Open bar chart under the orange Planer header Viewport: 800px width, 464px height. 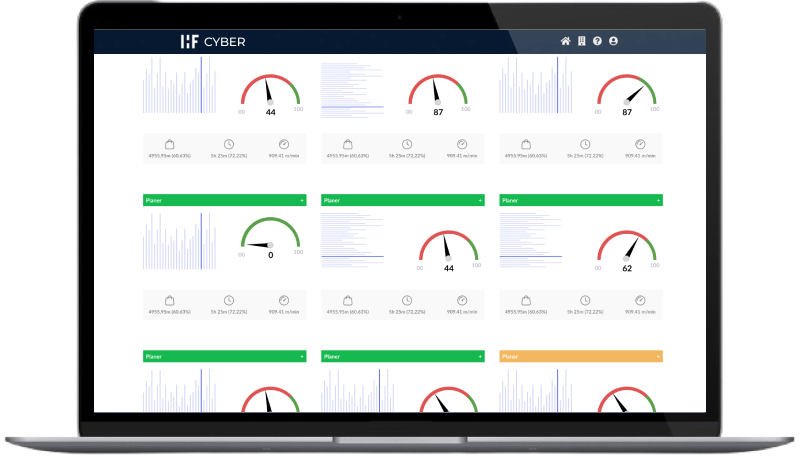536,390
